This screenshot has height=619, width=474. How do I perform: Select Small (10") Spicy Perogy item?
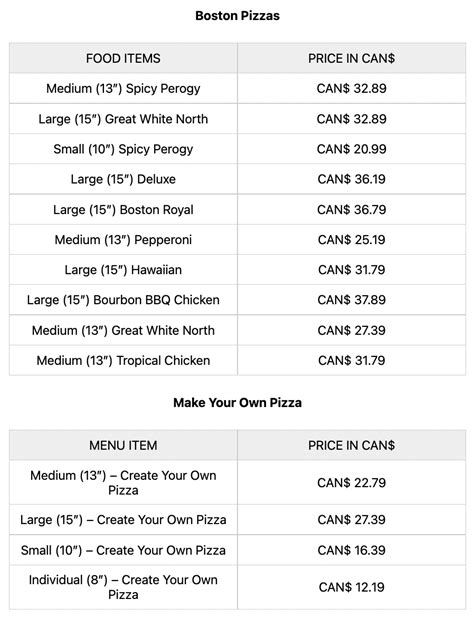(123, 149)
